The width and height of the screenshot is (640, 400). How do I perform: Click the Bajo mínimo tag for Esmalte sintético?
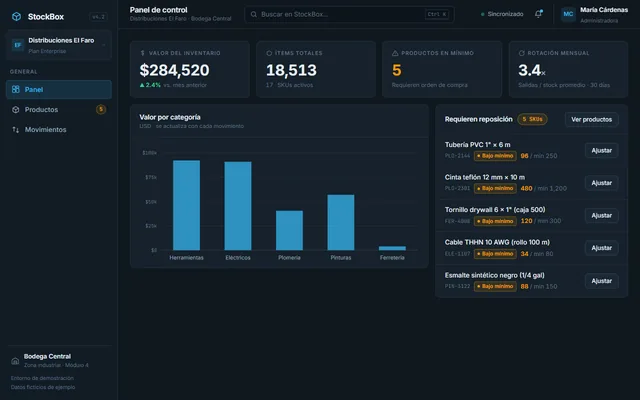click(x=495, y=287)
